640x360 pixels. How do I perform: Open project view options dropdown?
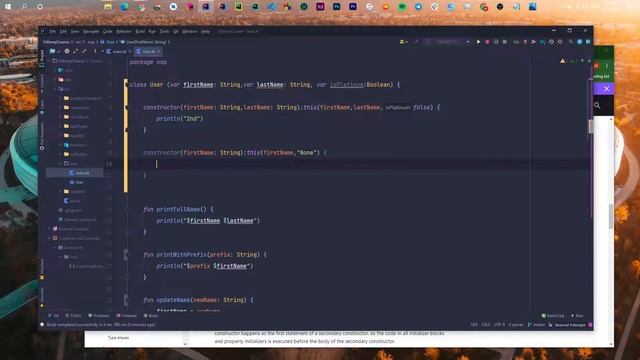tap(54, 51)
